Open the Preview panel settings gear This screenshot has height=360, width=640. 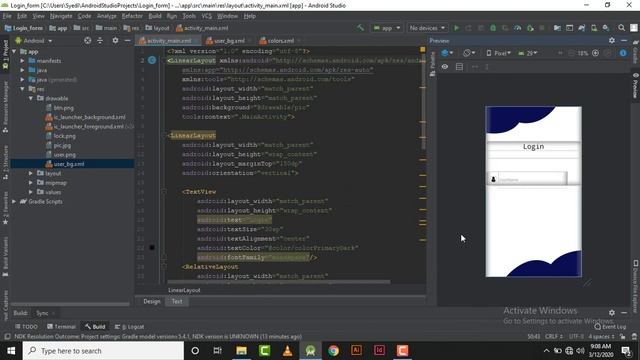click(x=611, y=40)
